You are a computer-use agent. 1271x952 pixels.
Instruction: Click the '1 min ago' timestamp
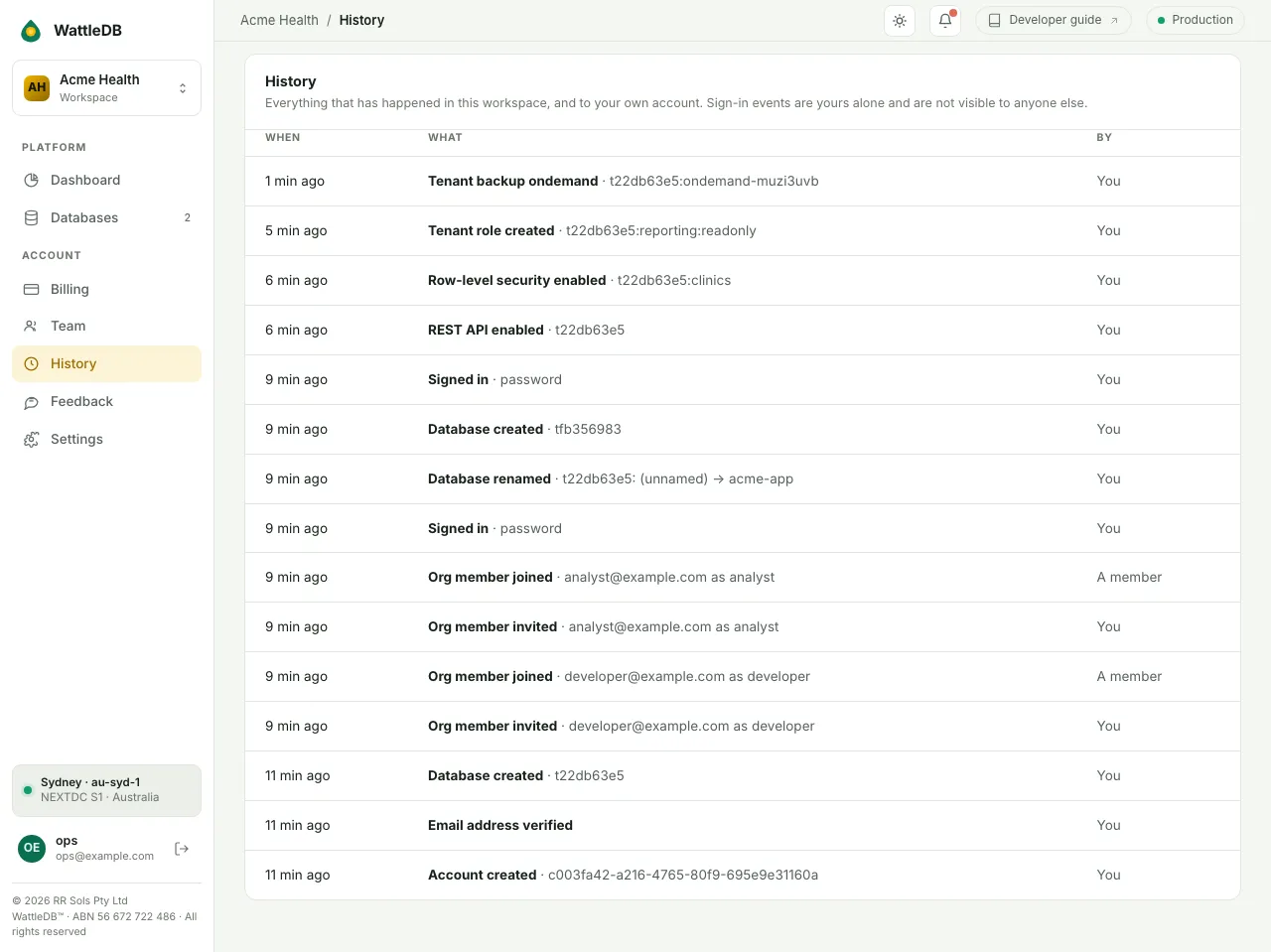(x=295, y=181)
